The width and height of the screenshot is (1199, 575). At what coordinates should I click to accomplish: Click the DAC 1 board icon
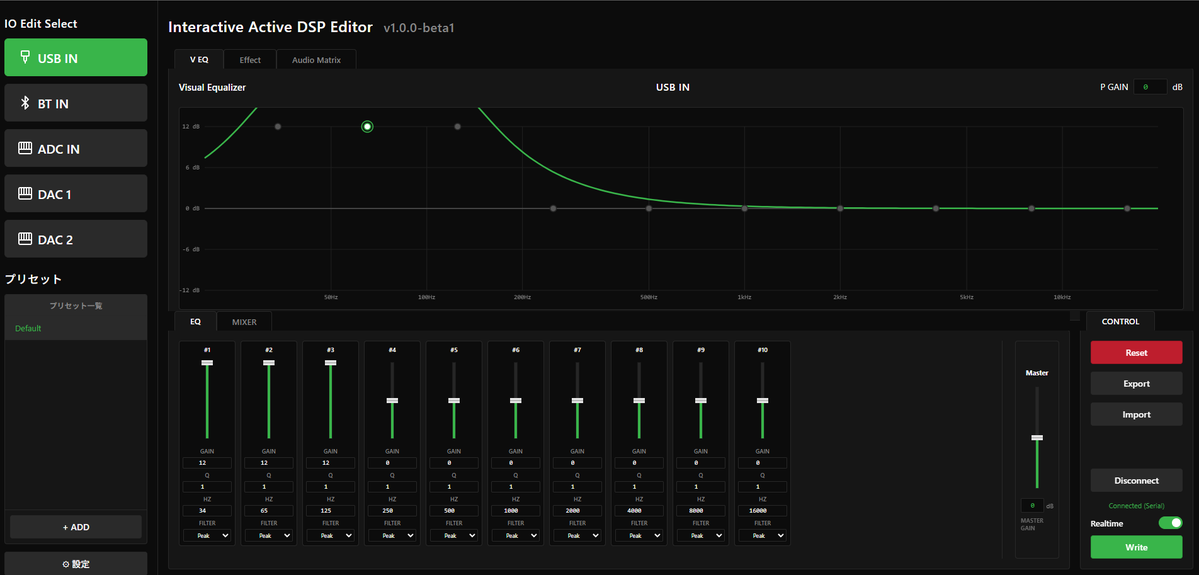(25, 194)
